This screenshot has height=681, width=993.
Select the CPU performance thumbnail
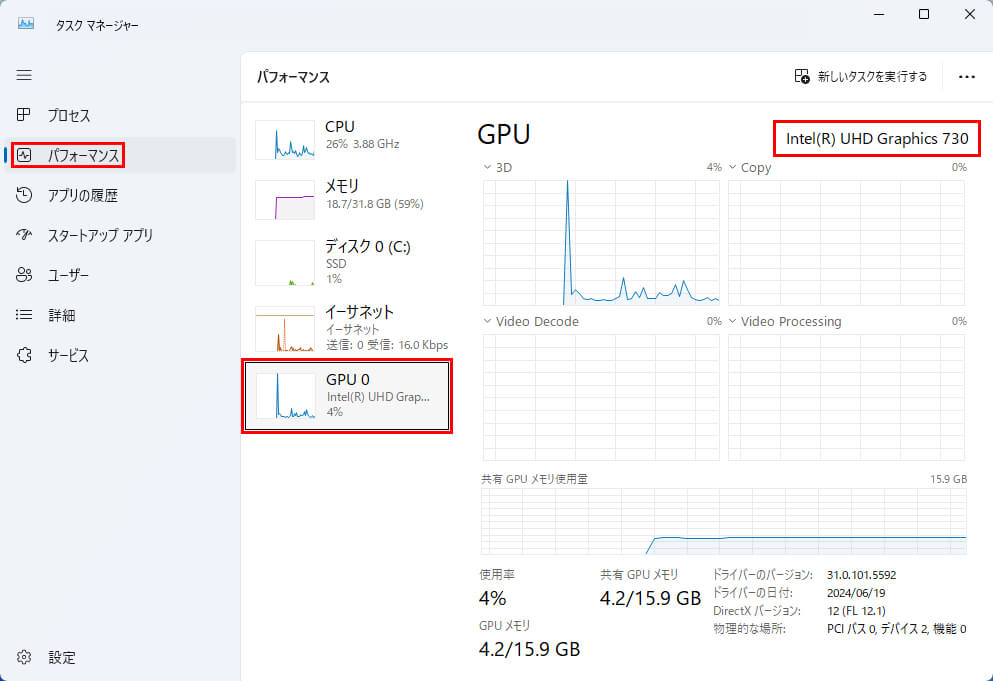[285, 140]
